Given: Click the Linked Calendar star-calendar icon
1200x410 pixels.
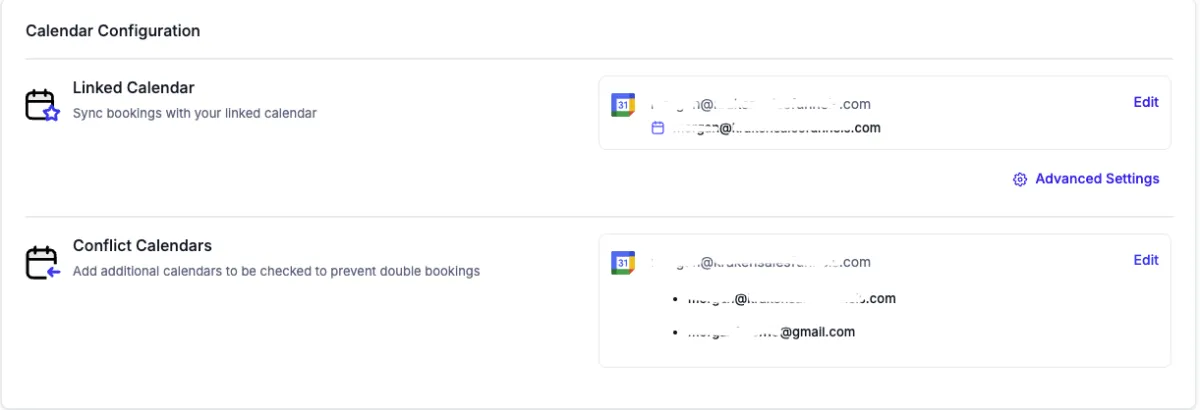Looking at the screenshot, I should (43, 105).
